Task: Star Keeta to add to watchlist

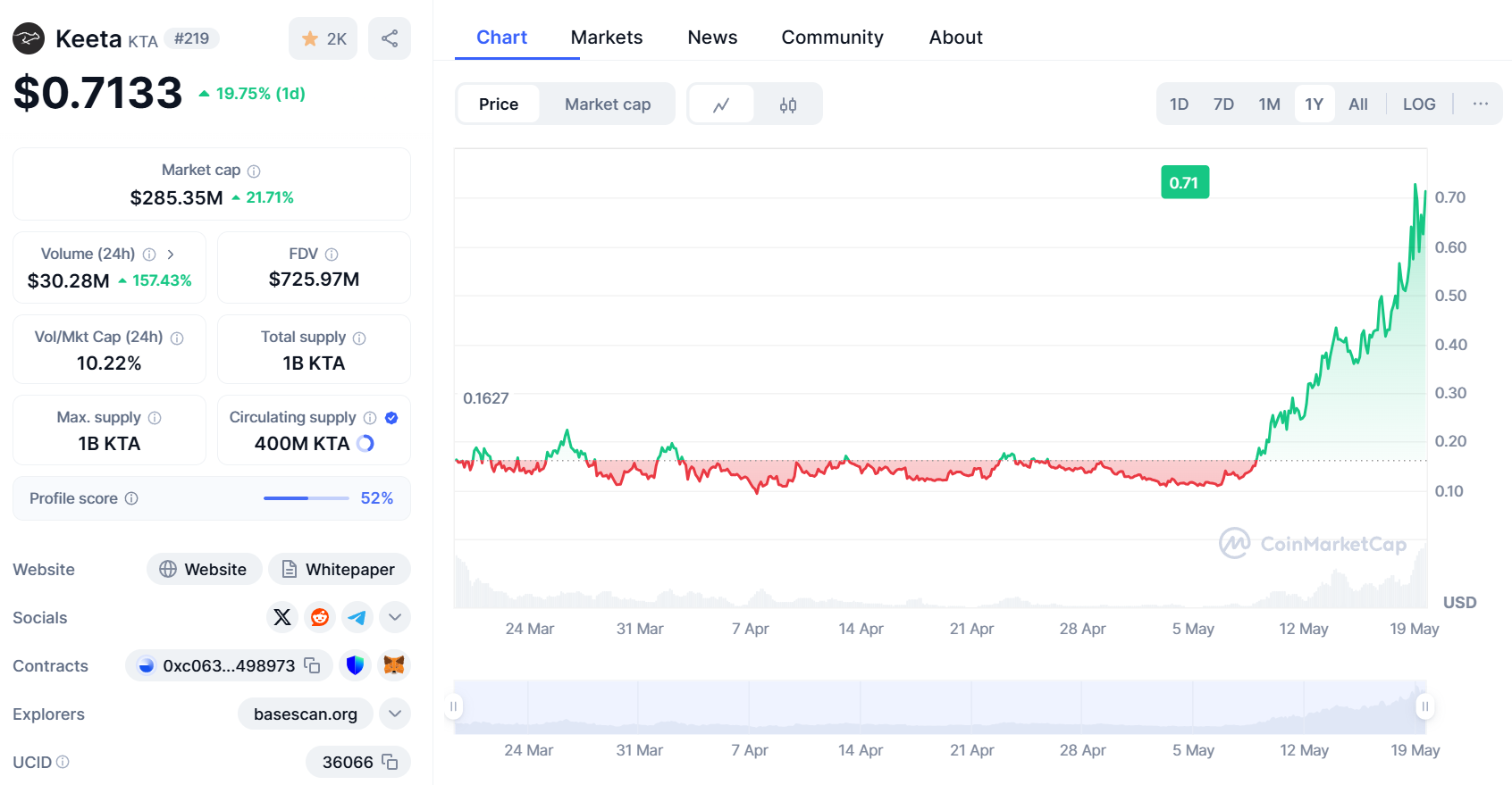Action: coord(323,38)
